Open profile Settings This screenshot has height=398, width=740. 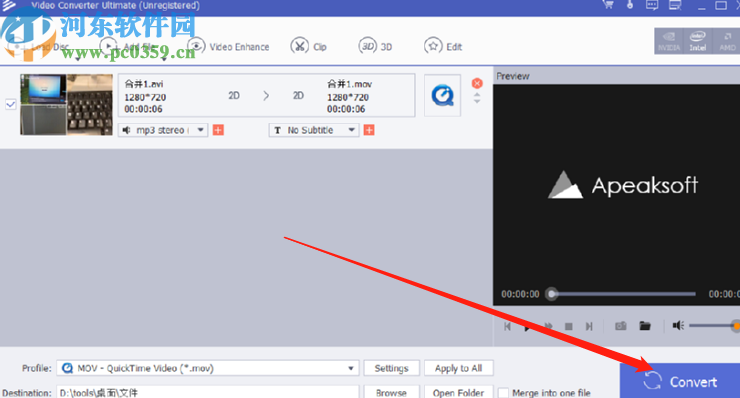pos(391,368)
